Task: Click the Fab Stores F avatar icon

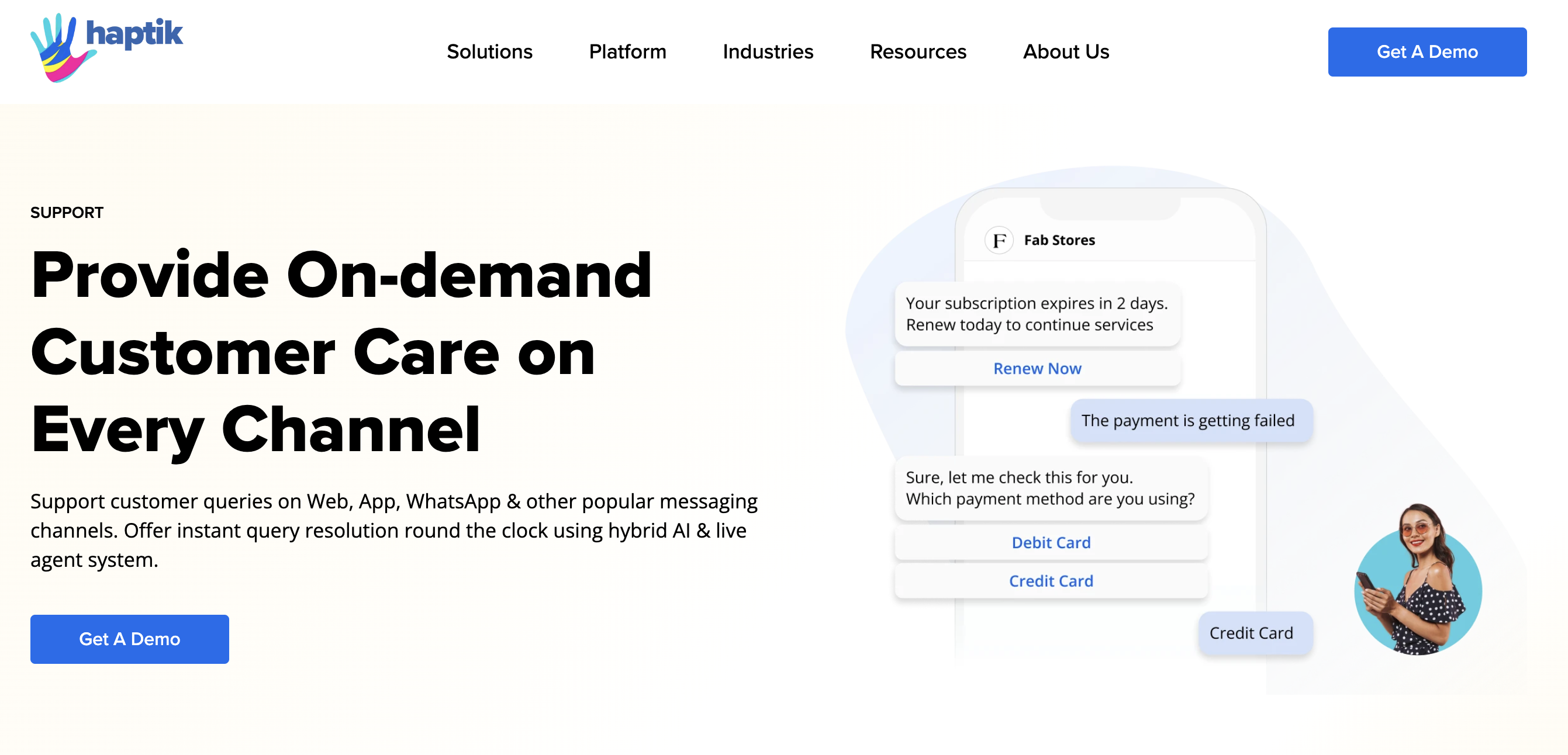Action: click(x=999, y=240)
